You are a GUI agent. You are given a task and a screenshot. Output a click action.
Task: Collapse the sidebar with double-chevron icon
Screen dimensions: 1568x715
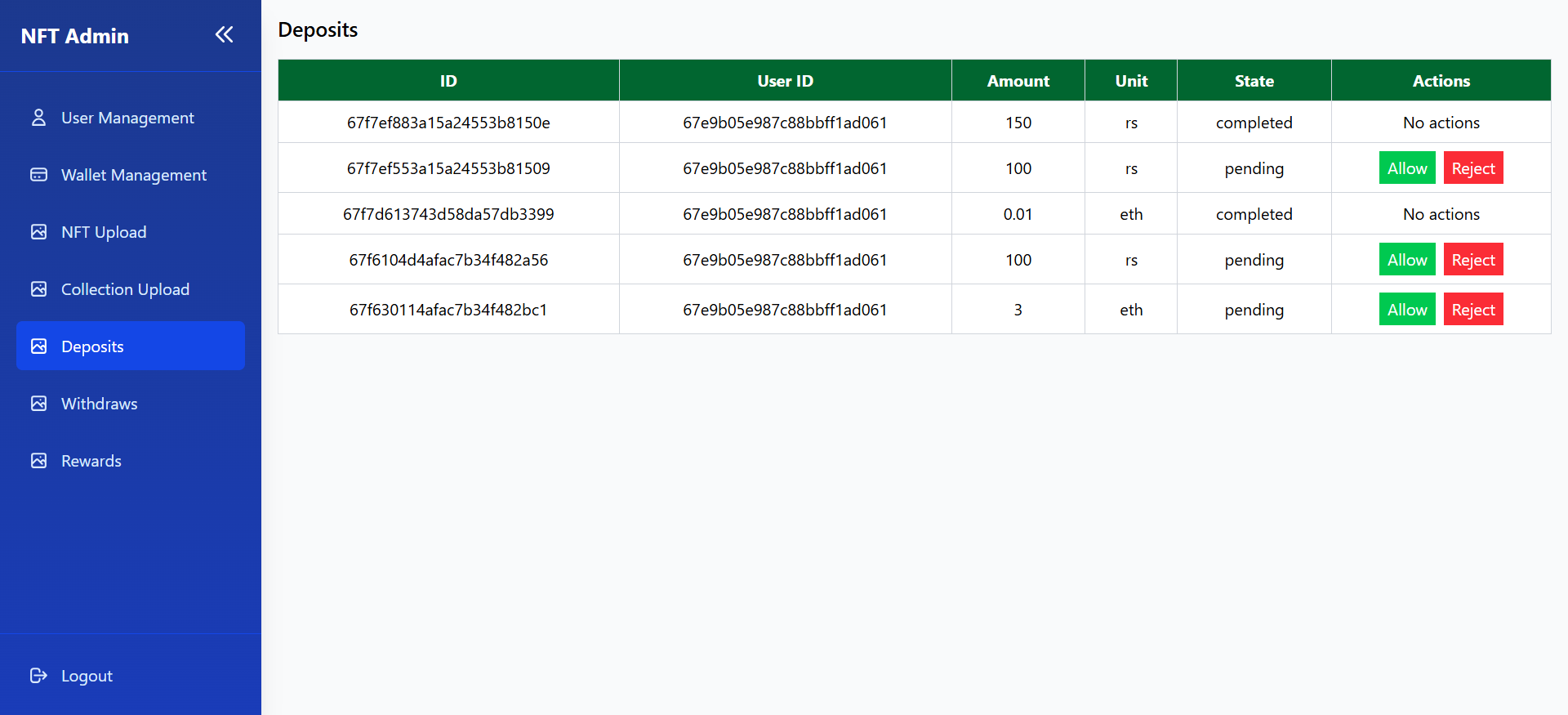click(x=224, y=35)
